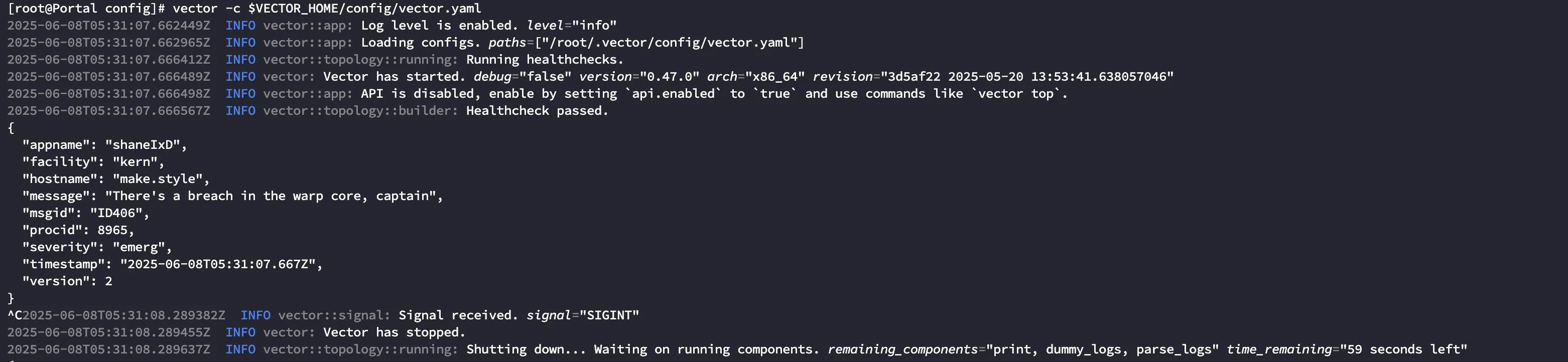Viewport: 1568px width, 362px height.
Task: Click the appname value "shaneIxD"
Action: 143,145
